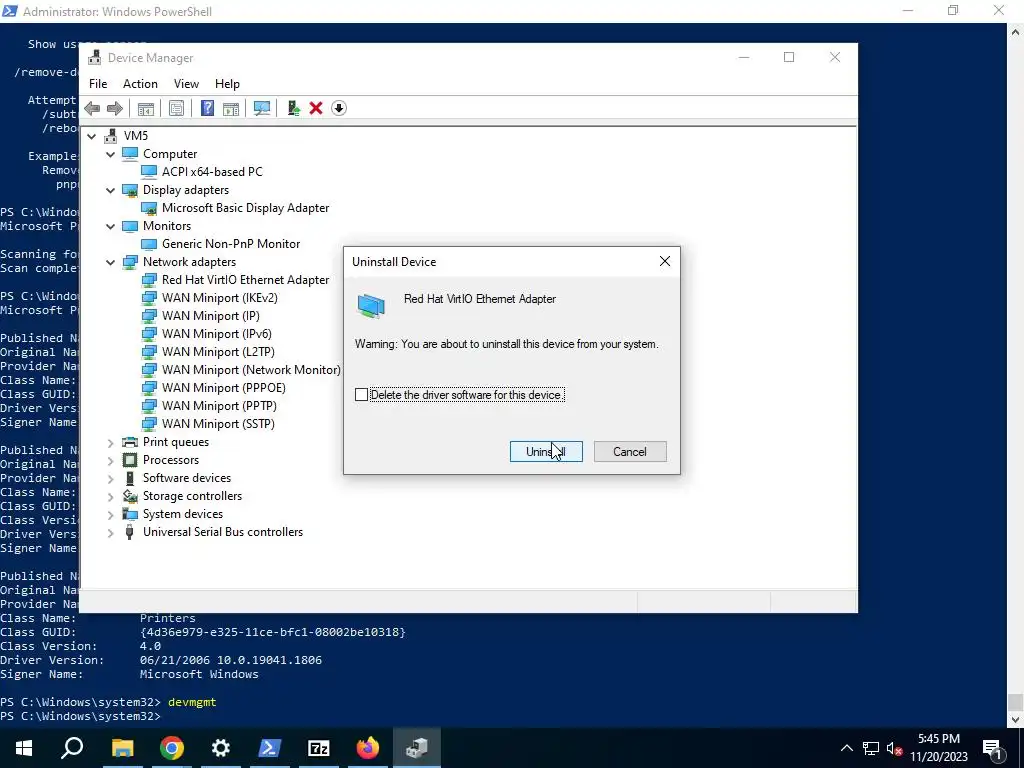The width and height of the screenshot is (1024, 768).
Task: Confirm with the Uninstall button
Action: click(x=546, y=452)
